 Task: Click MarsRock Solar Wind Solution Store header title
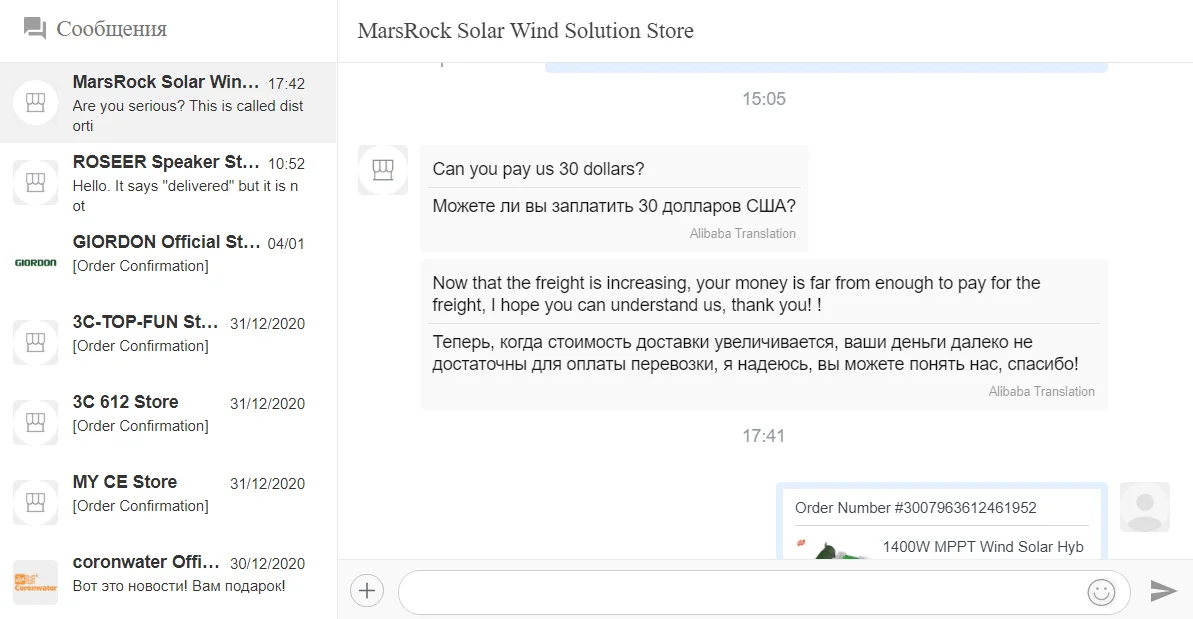coord(526,30)
